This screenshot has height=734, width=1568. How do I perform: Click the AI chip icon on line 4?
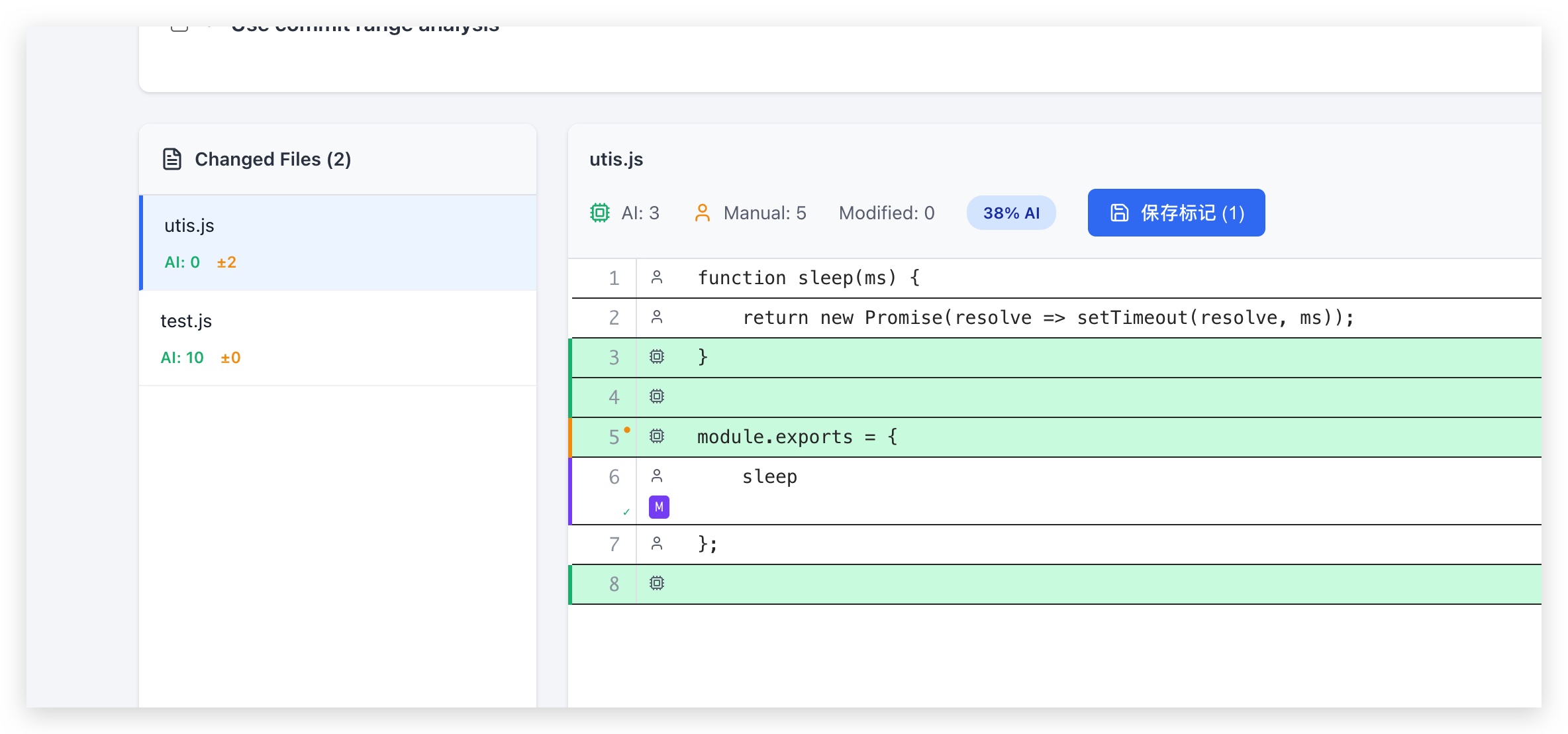(x=656, y=397)
